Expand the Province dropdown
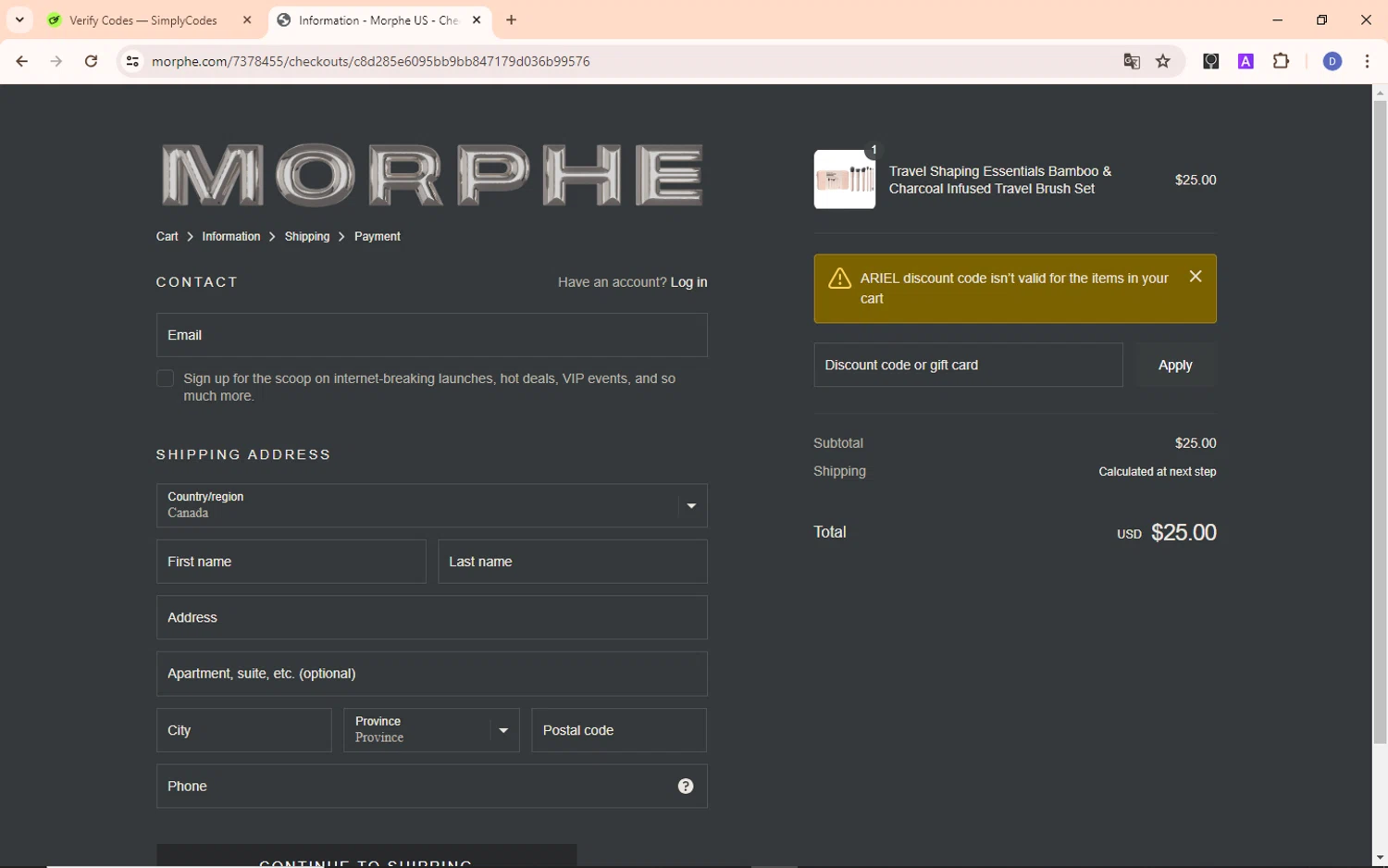 [x=432, y=730]
